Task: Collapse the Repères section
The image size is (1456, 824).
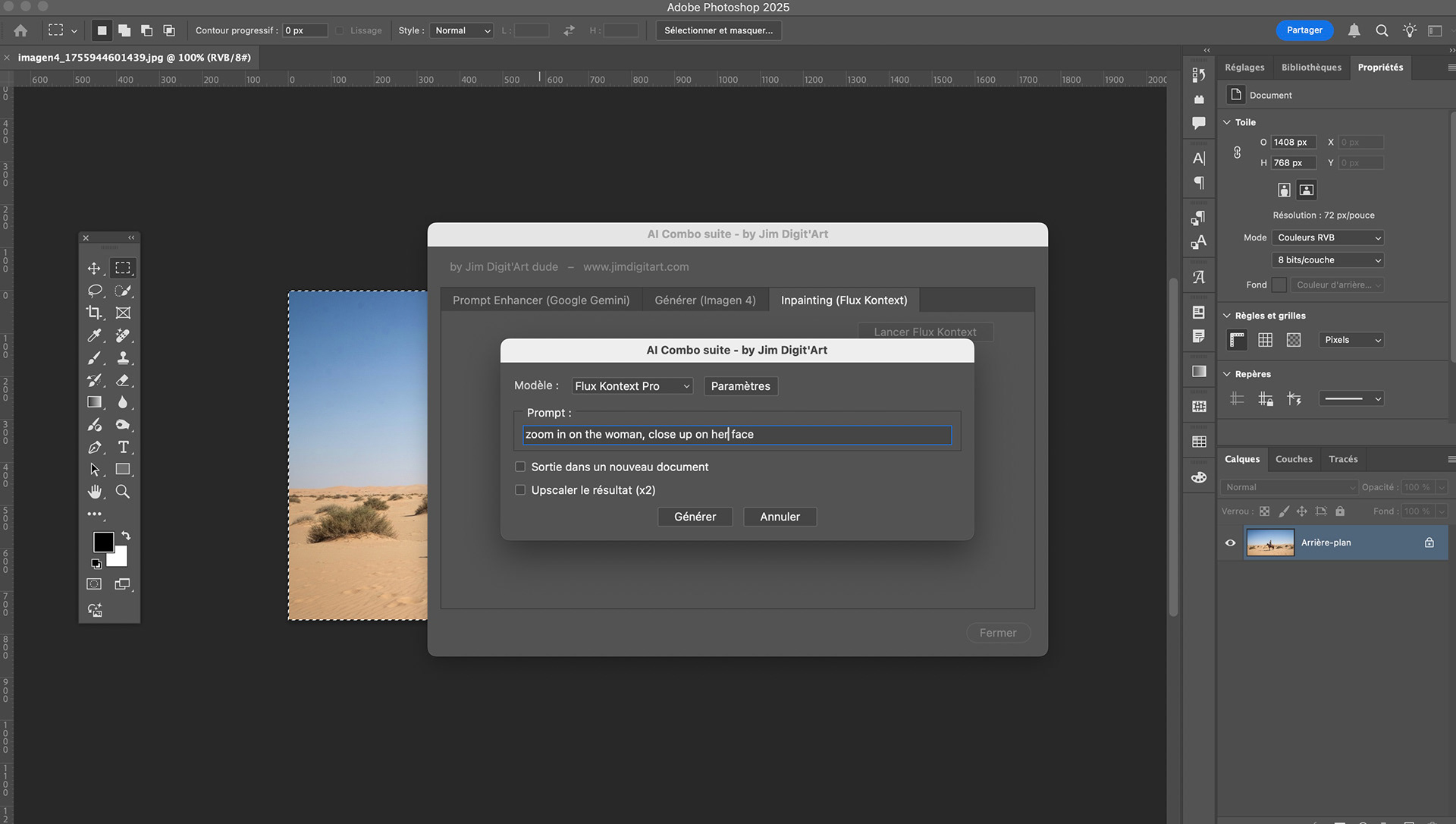Action: (1227, 374)
